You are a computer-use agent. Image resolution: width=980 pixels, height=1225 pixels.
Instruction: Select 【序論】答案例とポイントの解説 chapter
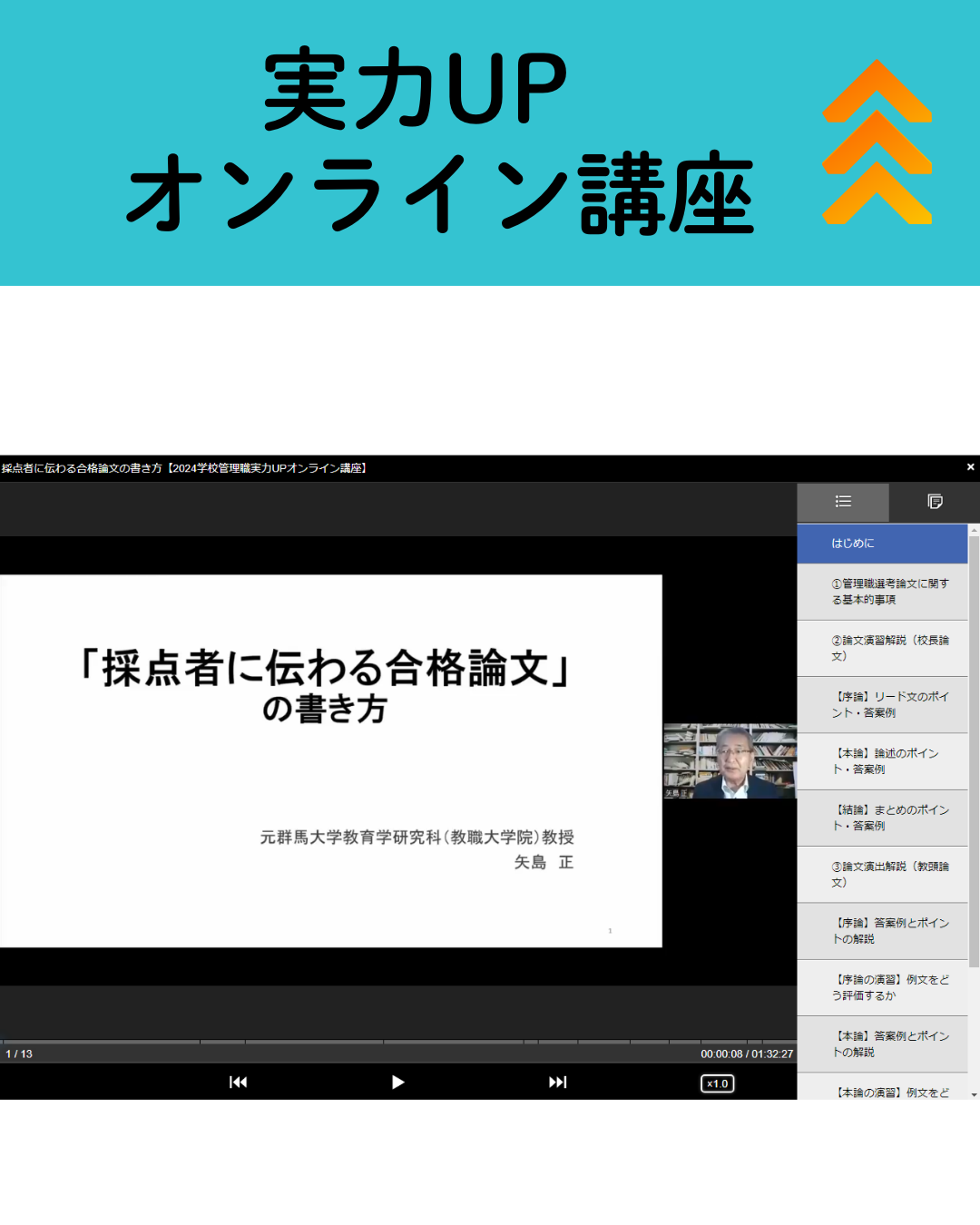coord(883,931)
